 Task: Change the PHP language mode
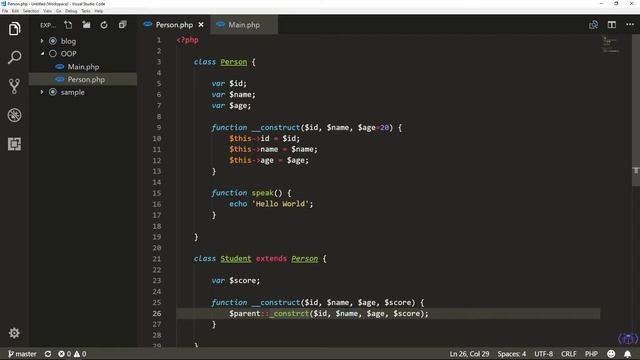pyautogui.click(x=591, y=354)
